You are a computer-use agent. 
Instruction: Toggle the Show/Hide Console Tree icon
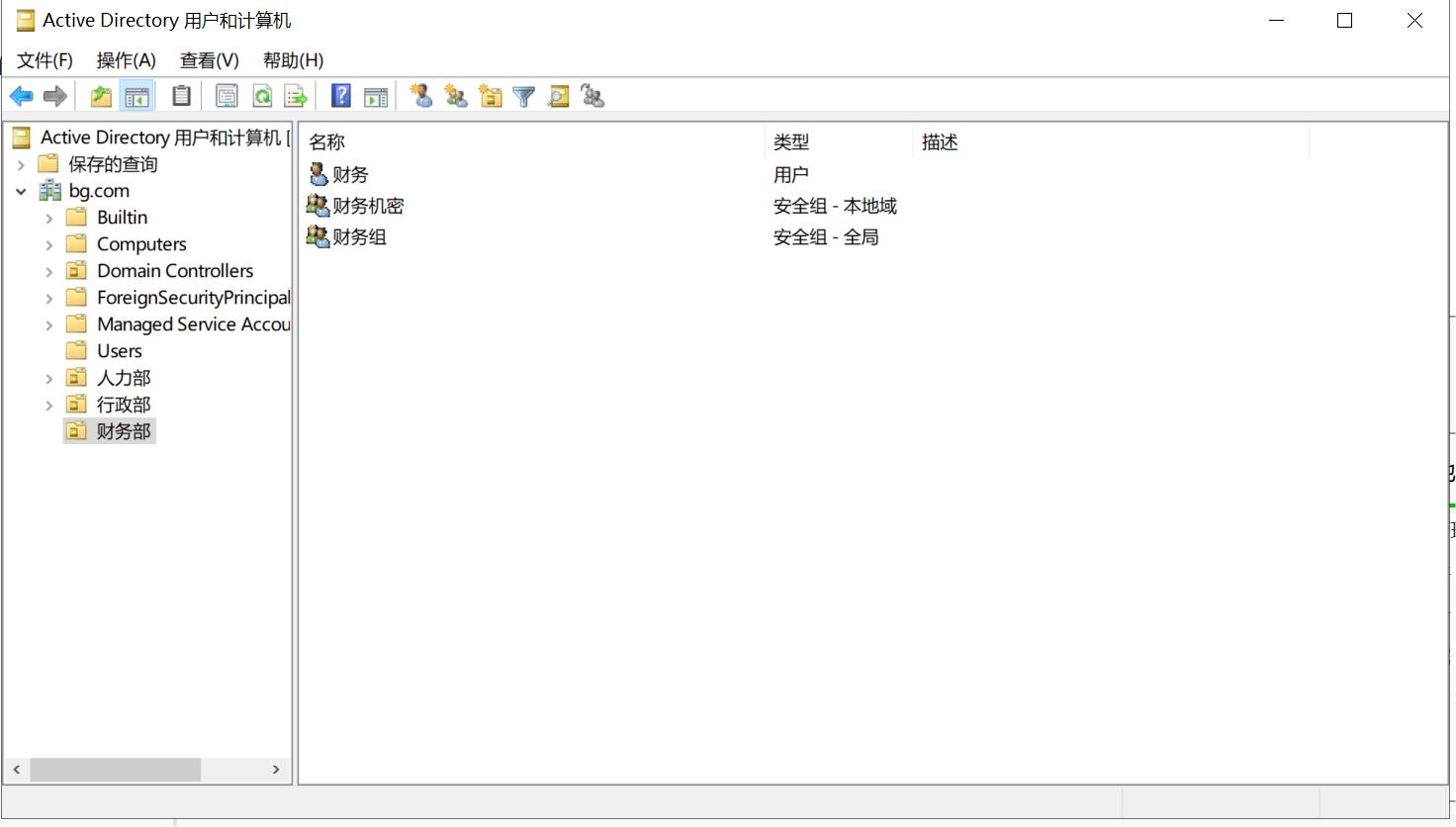tap(136, 96)
